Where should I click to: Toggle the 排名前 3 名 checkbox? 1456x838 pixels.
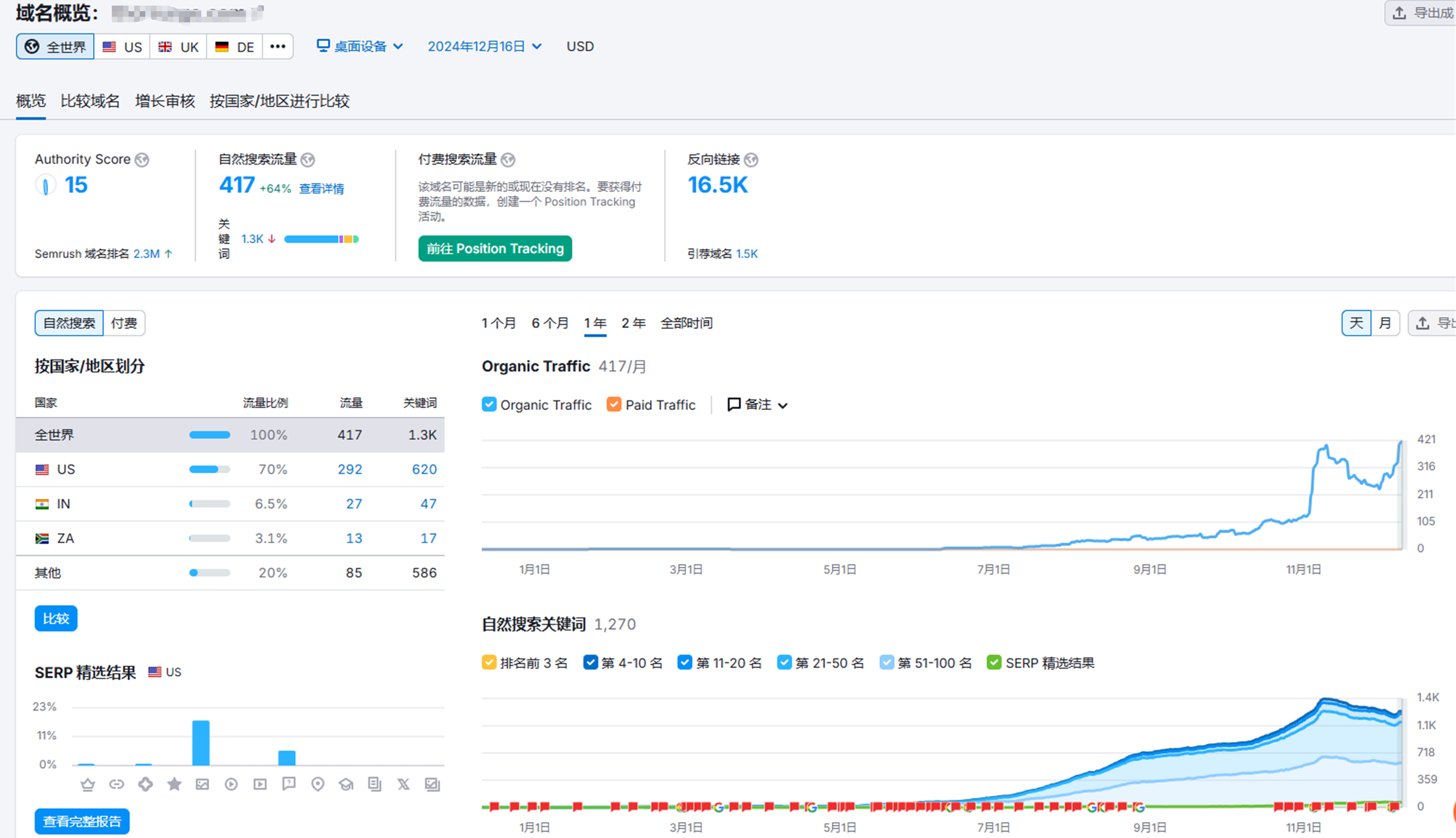[489, 662]
